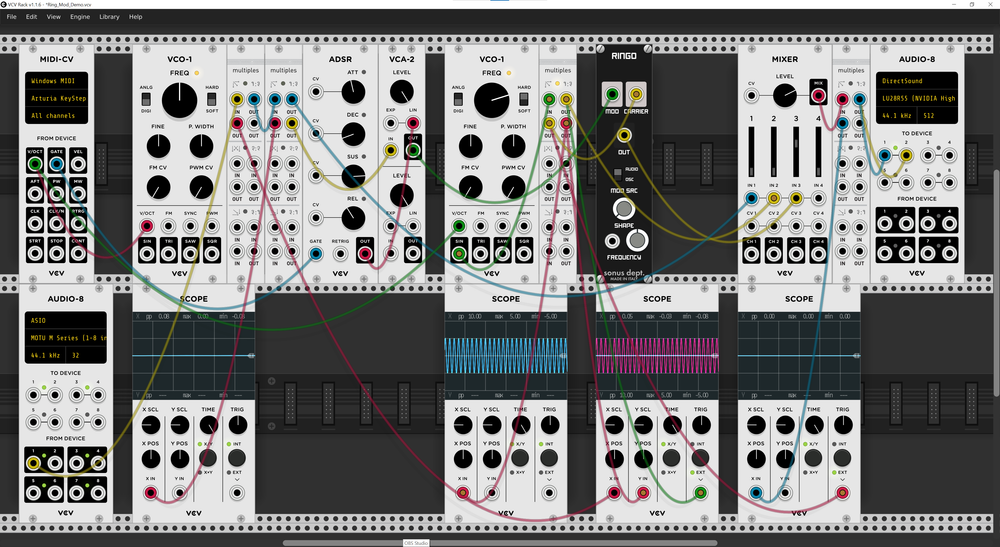Click the RINGO SHAPE knob

[623, 208]
